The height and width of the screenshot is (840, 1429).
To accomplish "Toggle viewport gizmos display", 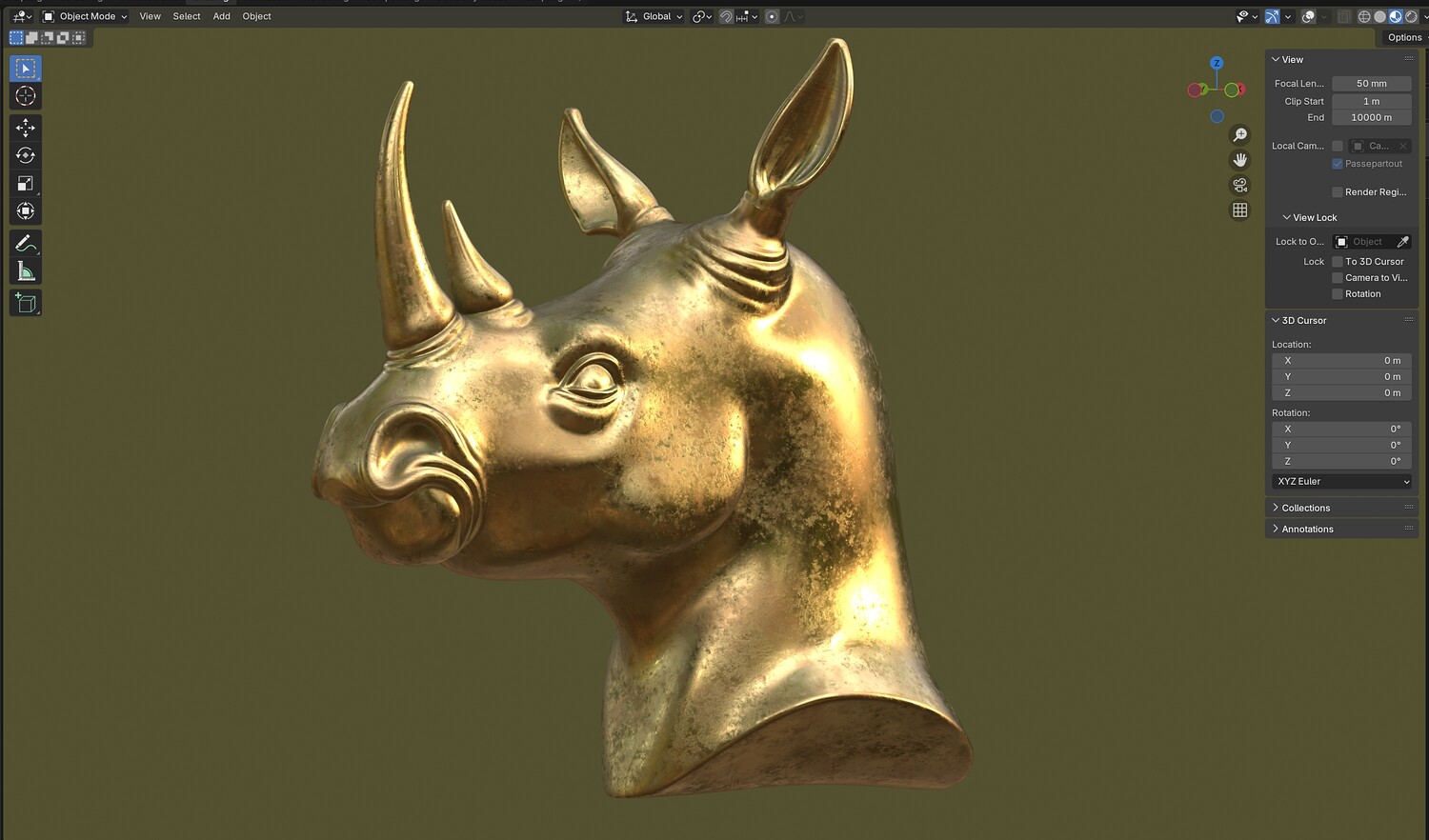I will coord(1272,16).
